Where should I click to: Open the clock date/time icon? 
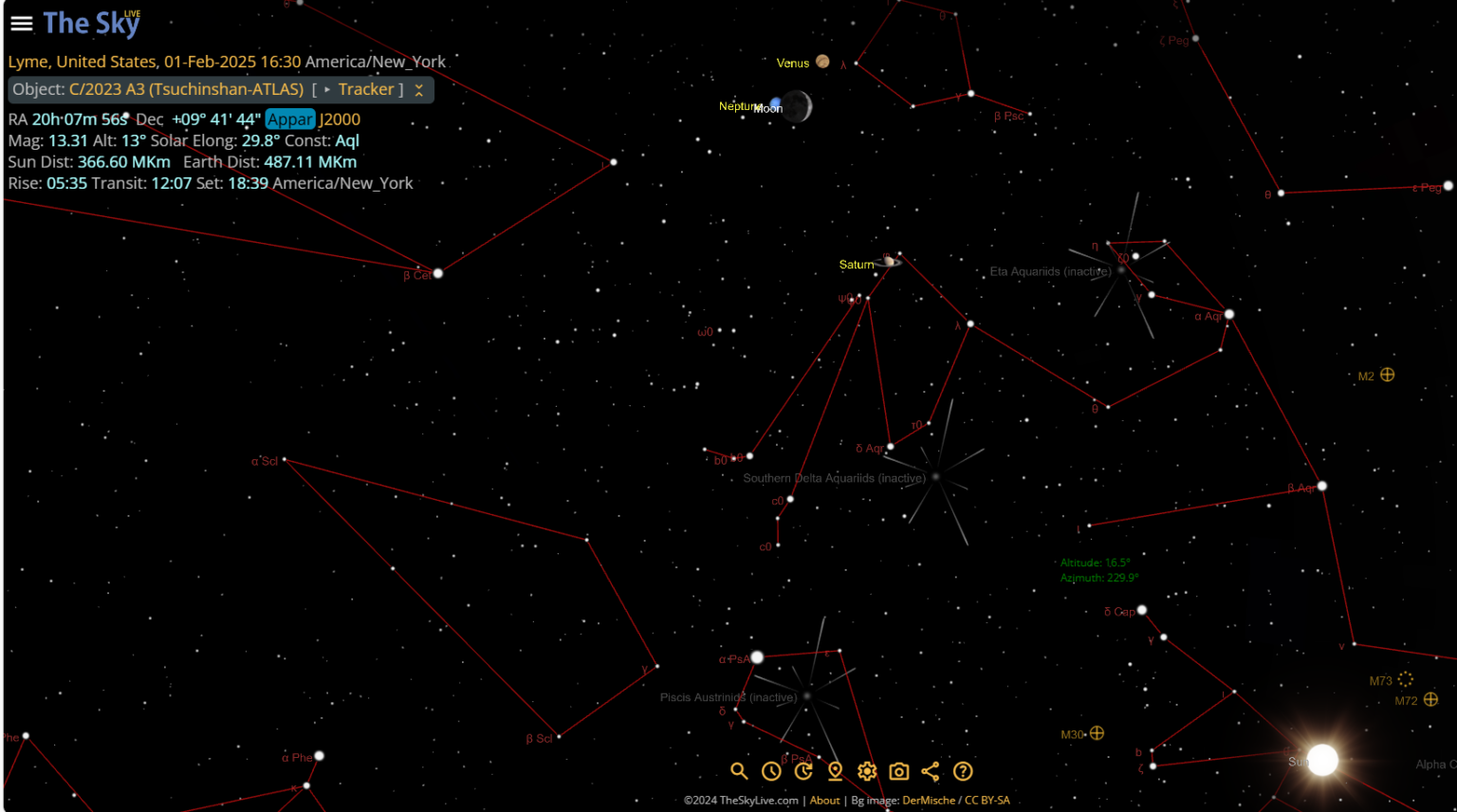pos(771,771)
